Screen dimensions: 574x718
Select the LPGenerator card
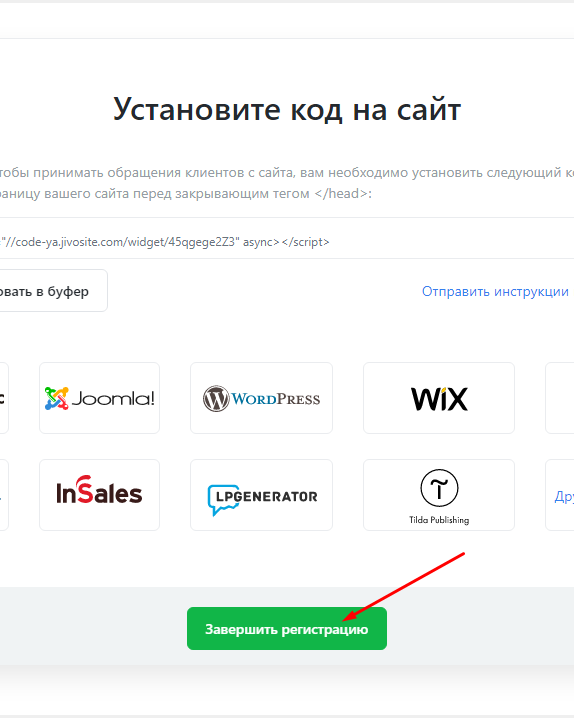pyautogui.click(x=261, y=495)
